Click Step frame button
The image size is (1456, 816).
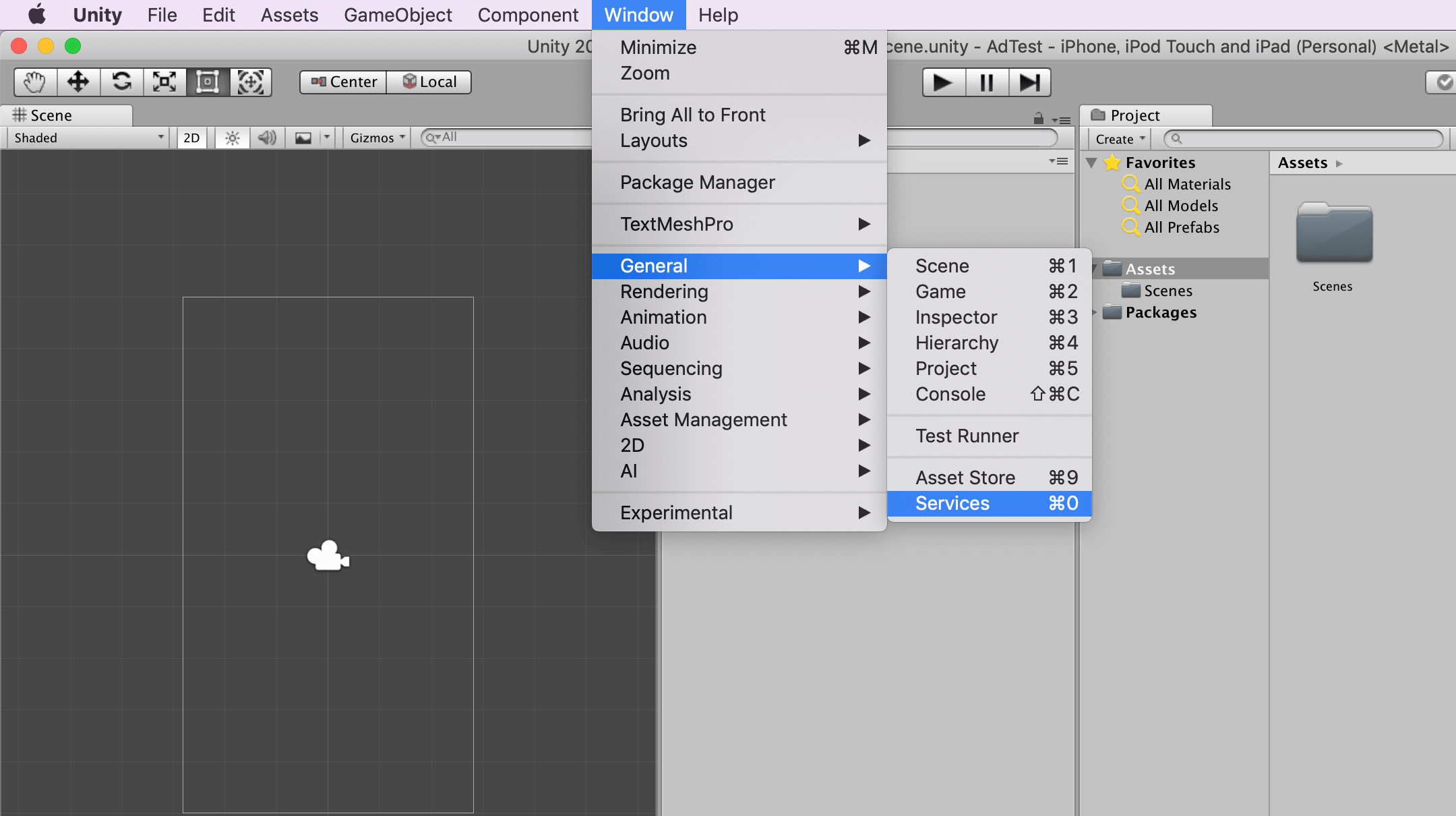tap(1030, 82)
